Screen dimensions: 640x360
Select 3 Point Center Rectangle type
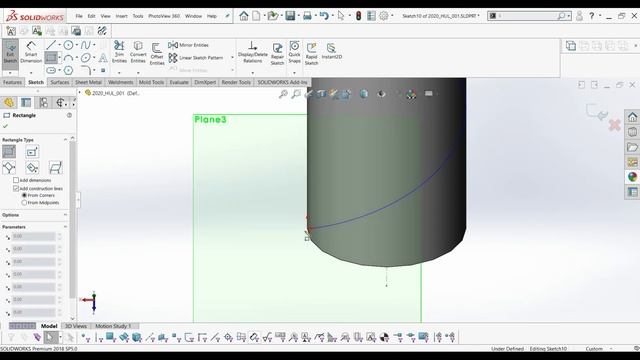[32, 167]
